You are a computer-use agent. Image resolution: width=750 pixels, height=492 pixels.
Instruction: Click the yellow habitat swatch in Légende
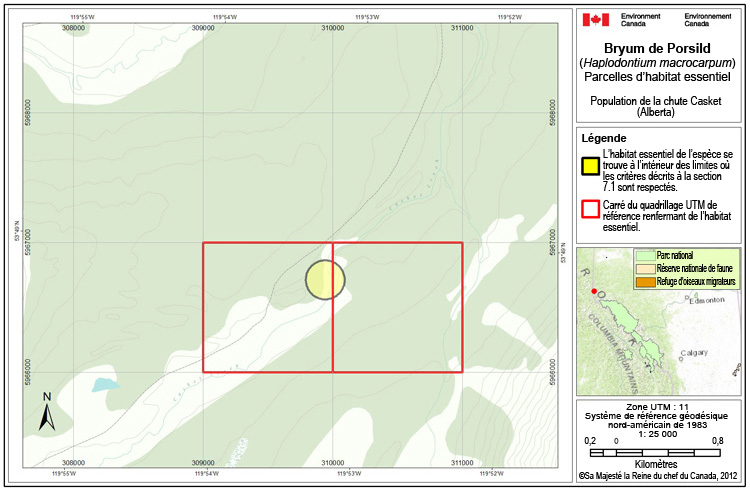(590, 165)
